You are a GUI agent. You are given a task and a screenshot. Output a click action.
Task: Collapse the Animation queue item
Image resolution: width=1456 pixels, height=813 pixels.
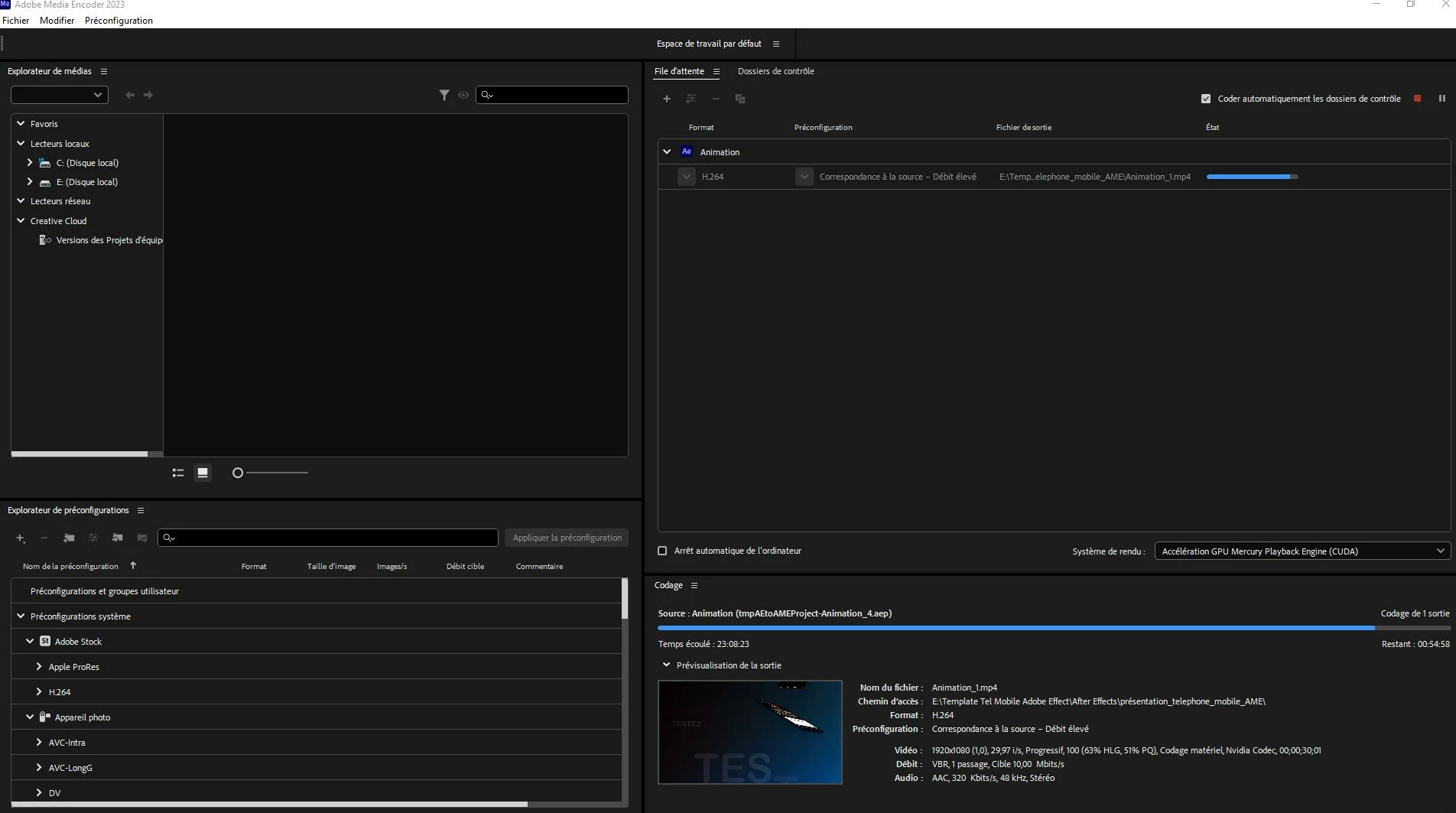click(x=667, y=151)
